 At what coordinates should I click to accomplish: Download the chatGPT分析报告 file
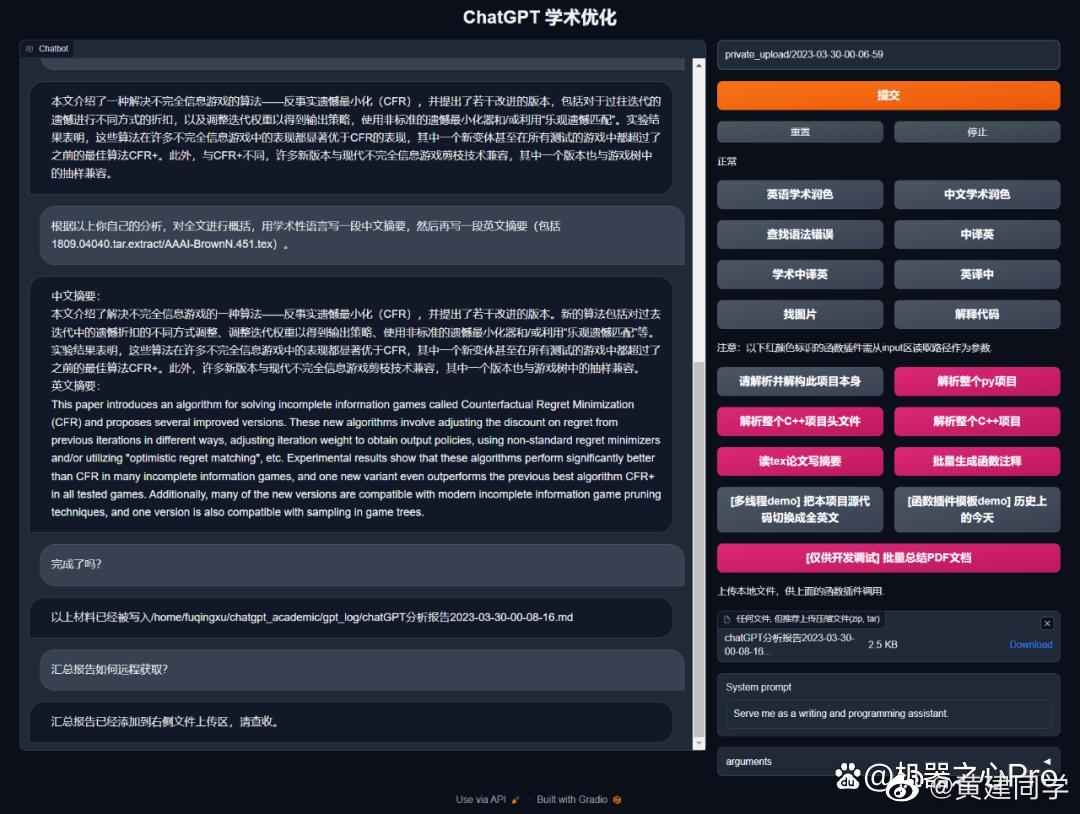1030,645
